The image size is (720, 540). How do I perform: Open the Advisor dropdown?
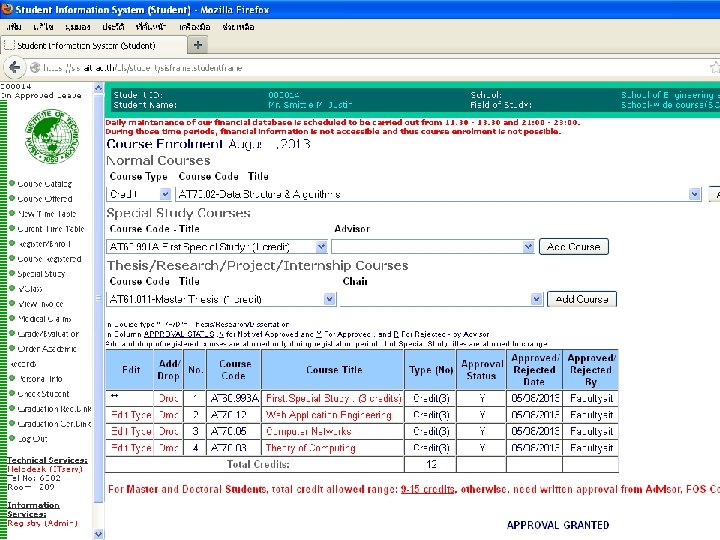(433, 247)
